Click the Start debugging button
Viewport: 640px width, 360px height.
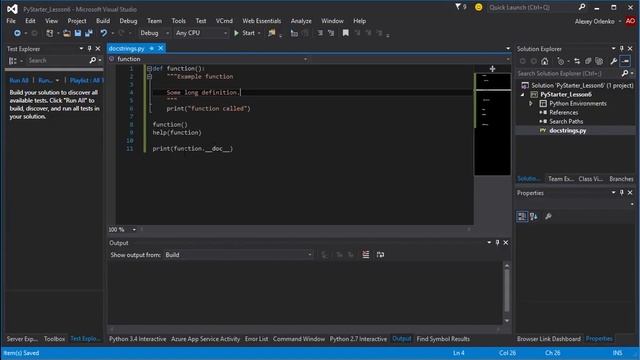point(244,33)
